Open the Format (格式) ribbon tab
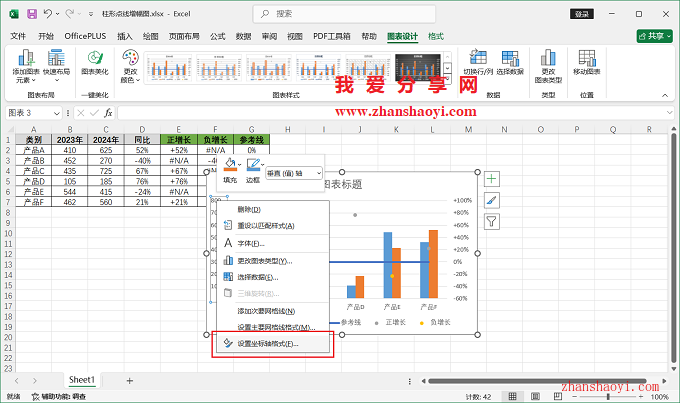The image size is (680, 403). tap(436, 36)
